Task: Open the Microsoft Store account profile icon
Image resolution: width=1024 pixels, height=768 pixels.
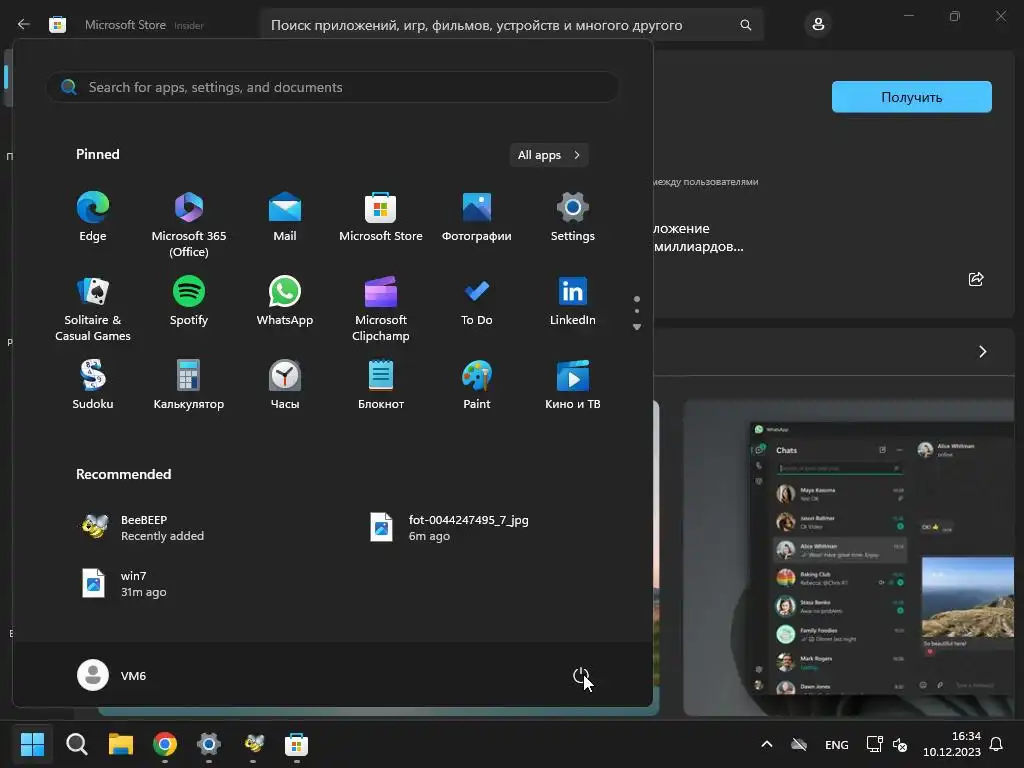Action: tap(818, 25)
